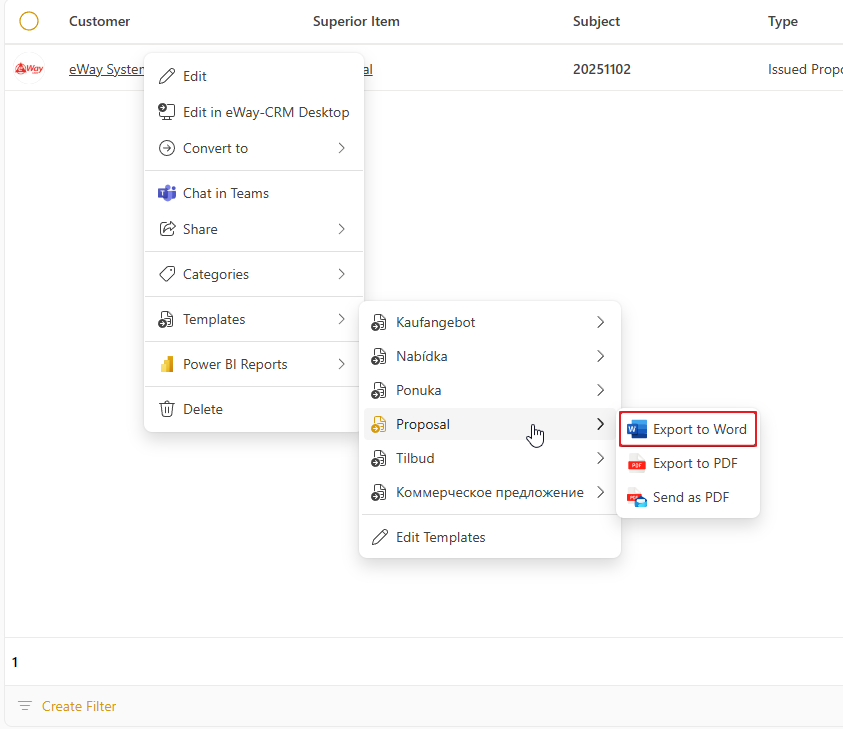This screenshot has height=731, width=843.
Task: Click the Microsoft Teams icon in context menu
Action: coord(167,194)
